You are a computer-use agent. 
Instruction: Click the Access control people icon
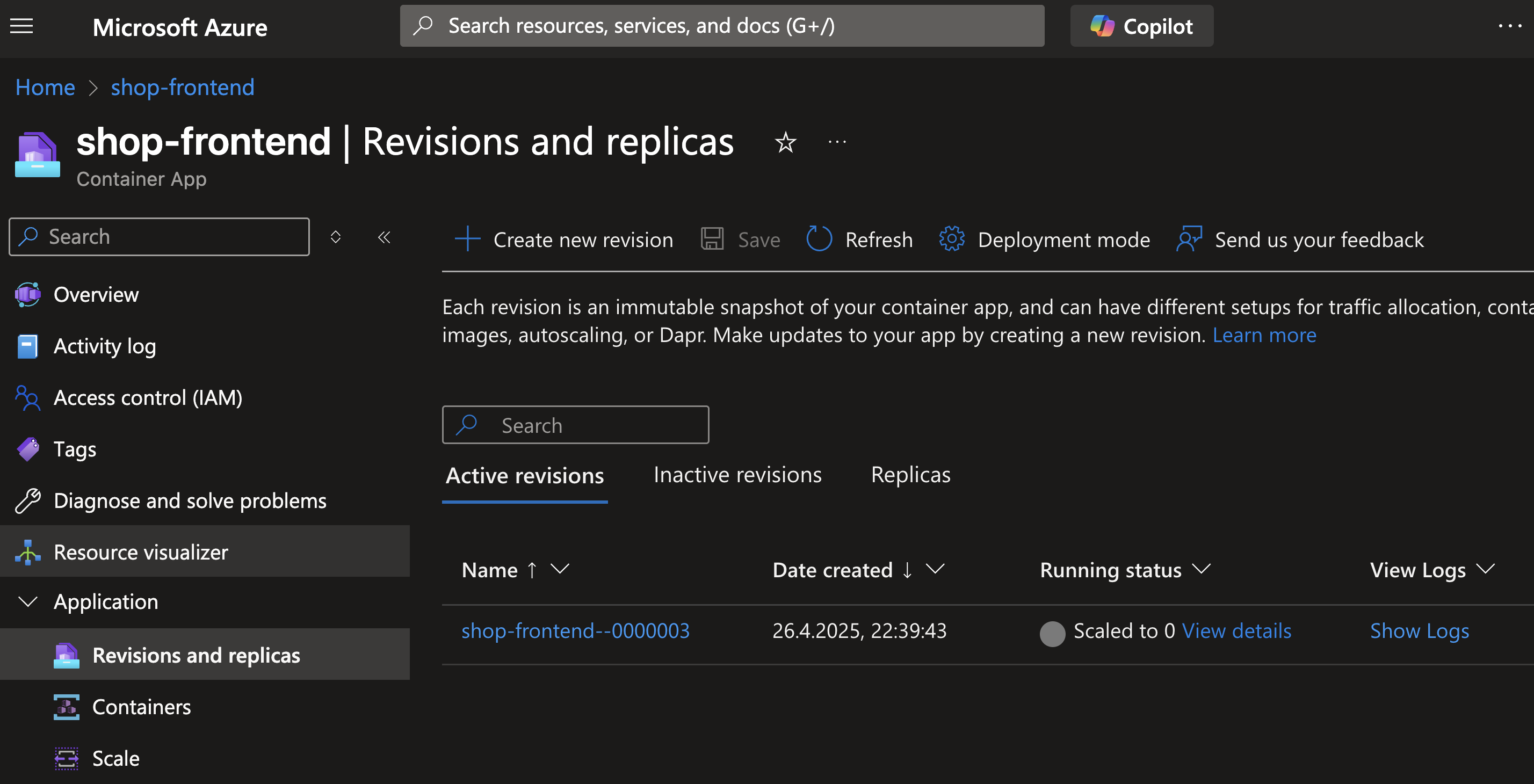point(27,398)
